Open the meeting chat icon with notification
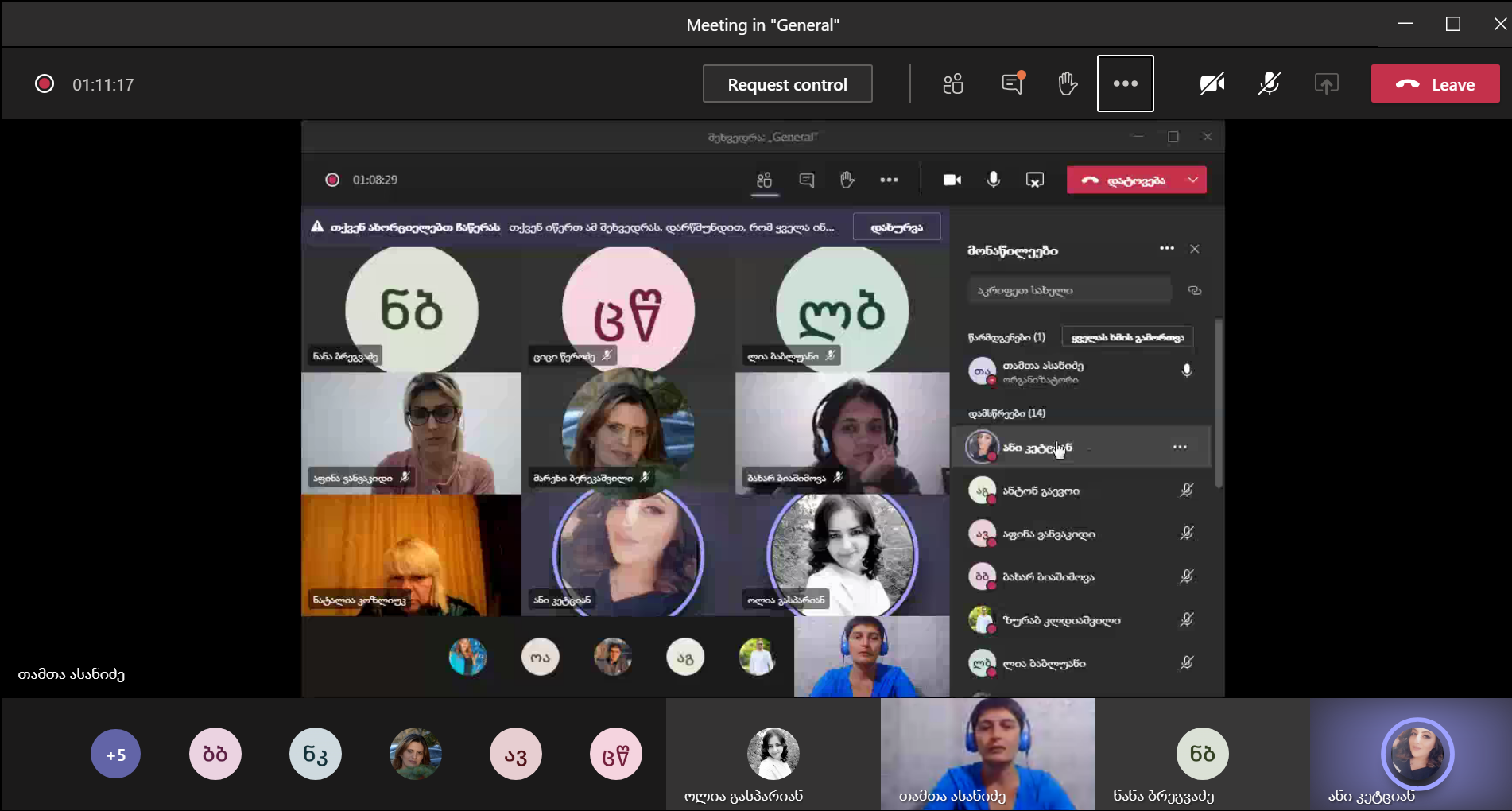The height and width of the screenshot is (811, 1512). point(1013,83)
